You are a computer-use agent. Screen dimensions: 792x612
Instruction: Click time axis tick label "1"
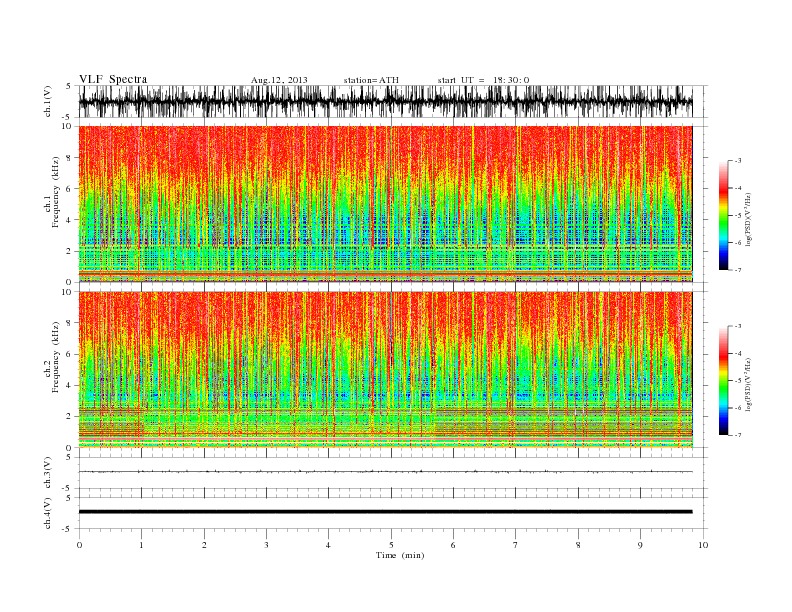coord(141,545)
